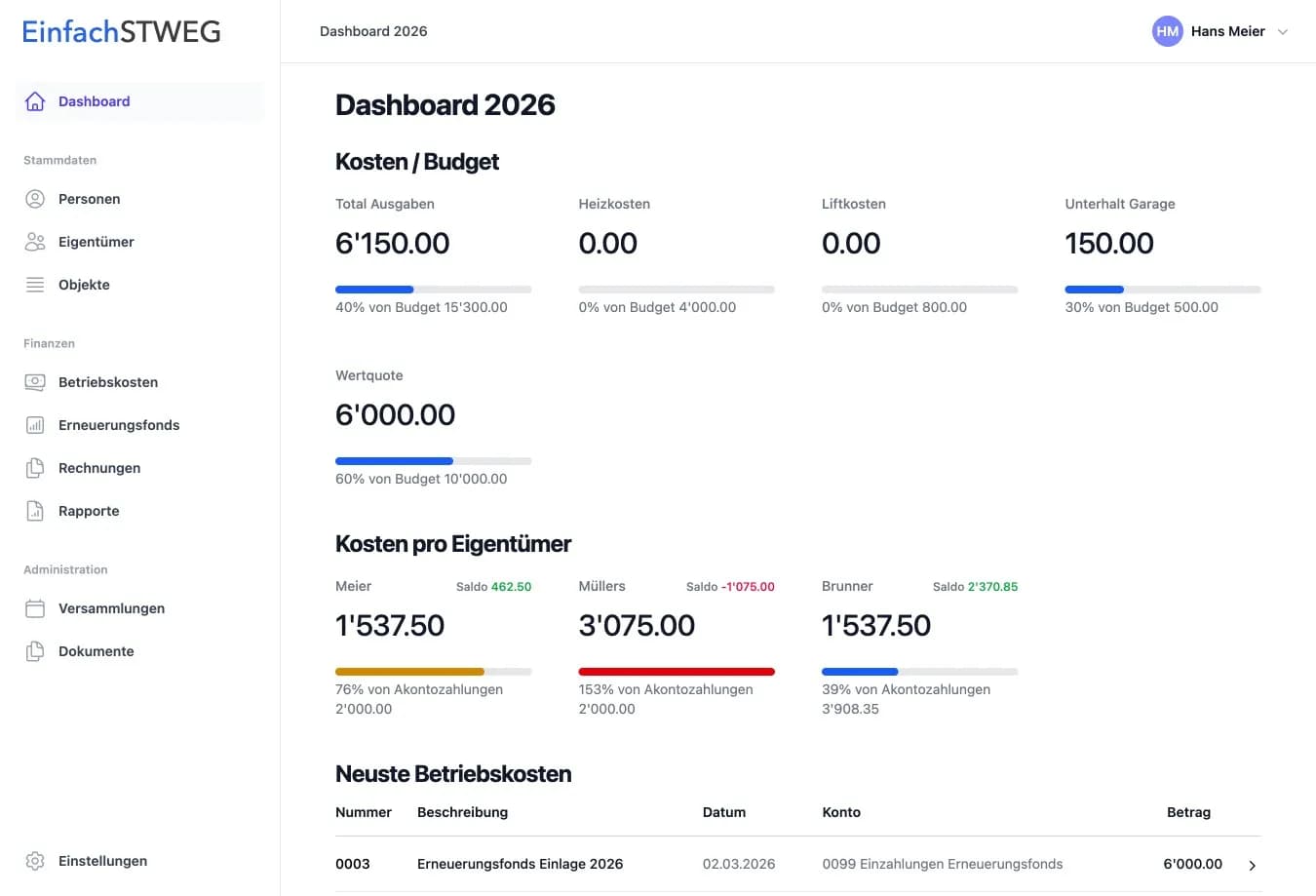Go to Rechnungen in the sidebar

click(99, 468)
